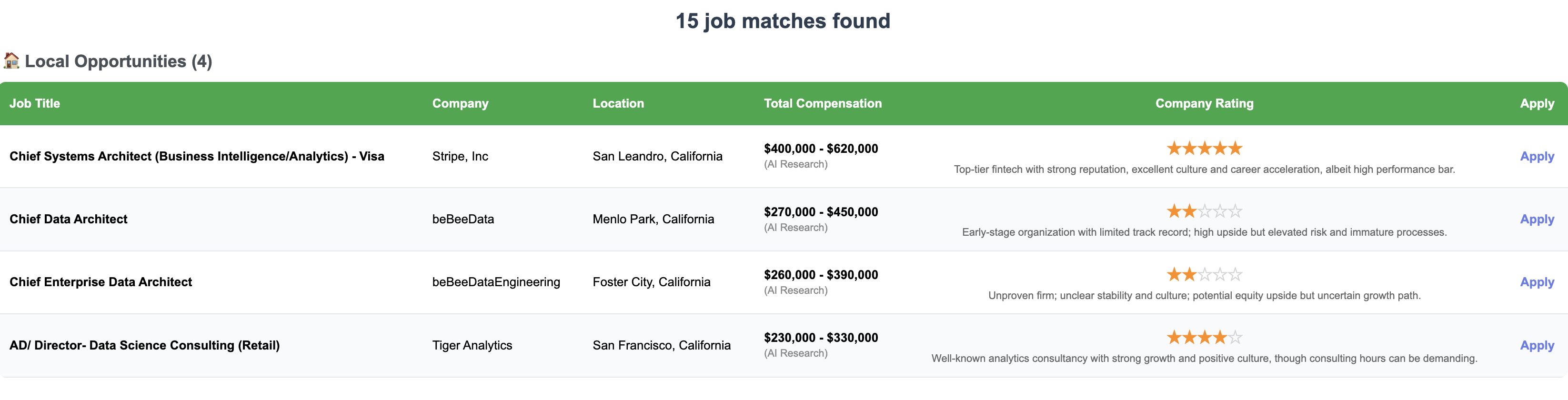The width and height of the screenshot is (1568, 400).
Task: Click the five-star rating for Stripe, Inc
Action: [x=1204, y=148]
